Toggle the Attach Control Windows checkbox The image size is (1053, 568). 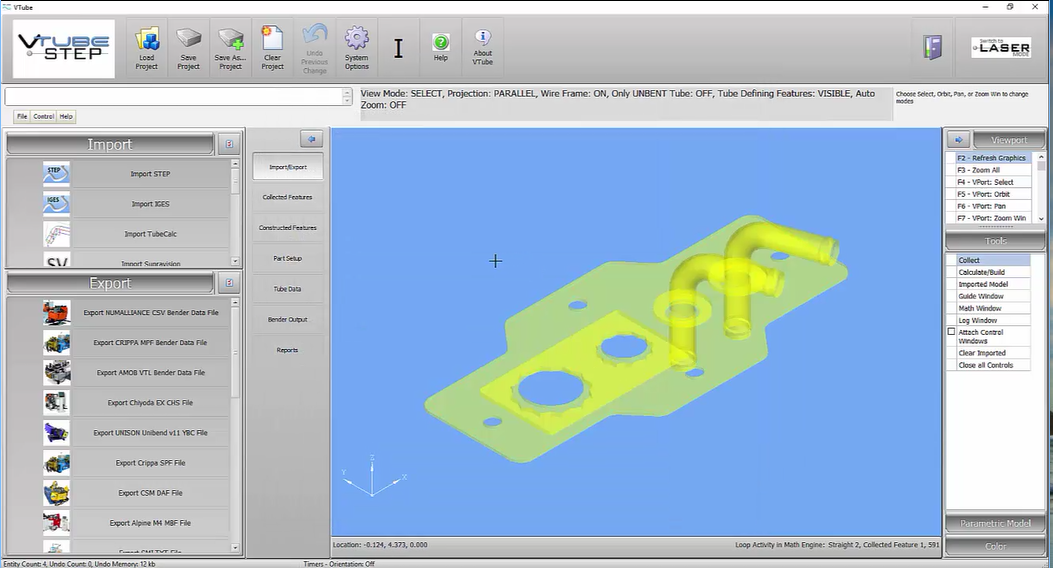tap(952, 332)
